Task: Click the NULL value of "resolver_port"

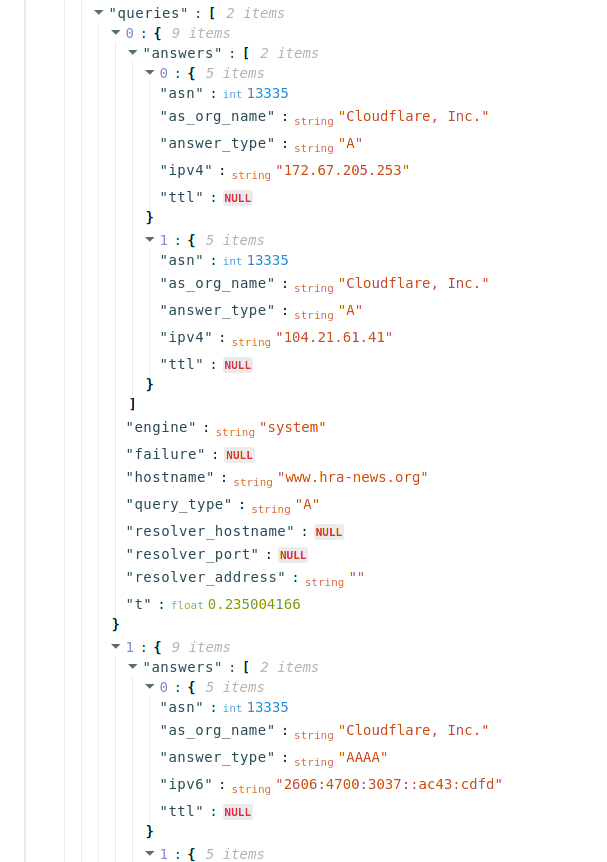Action: tap(293, 555)
